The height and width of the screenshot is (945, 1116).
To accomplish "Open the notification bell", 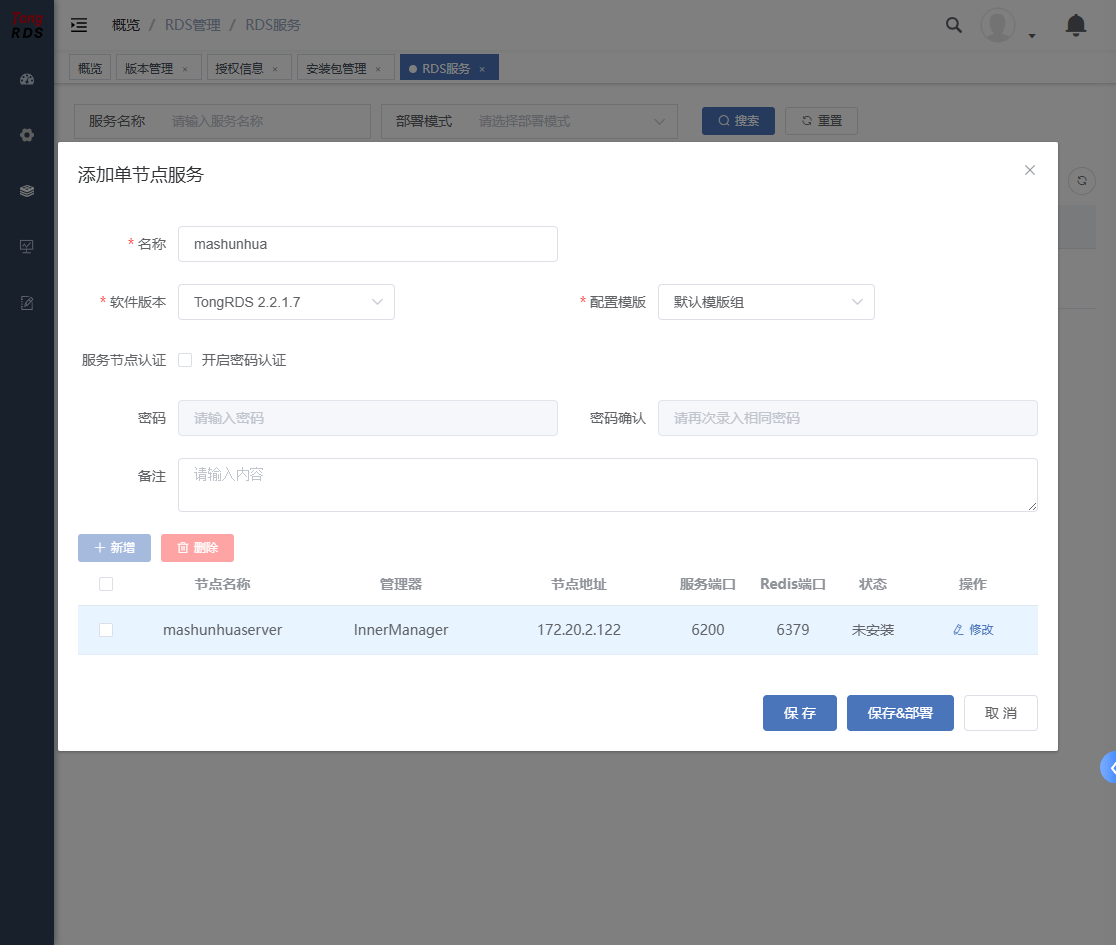I will click(x=1075, y=25).
